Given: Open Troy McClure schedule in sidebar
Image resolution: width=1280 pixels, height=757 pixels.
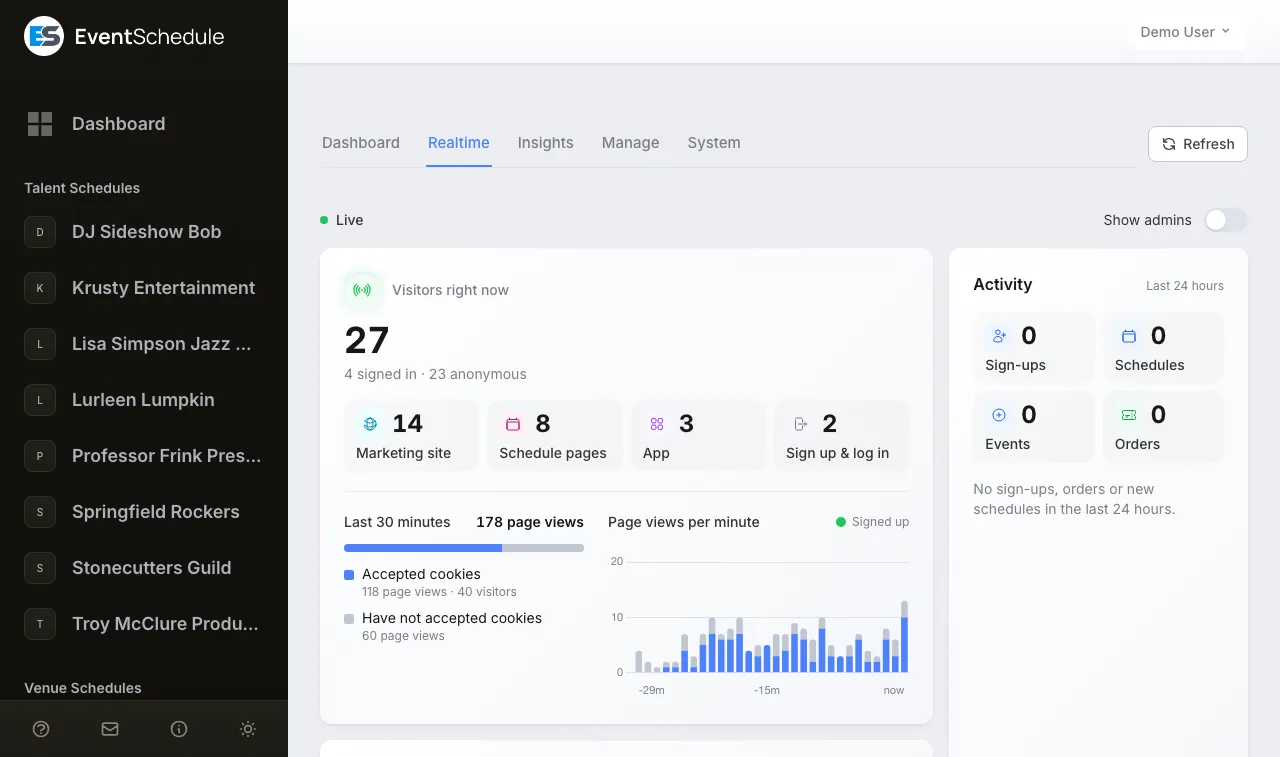Looking at the screenshot, I should click(x=144, y=624).
